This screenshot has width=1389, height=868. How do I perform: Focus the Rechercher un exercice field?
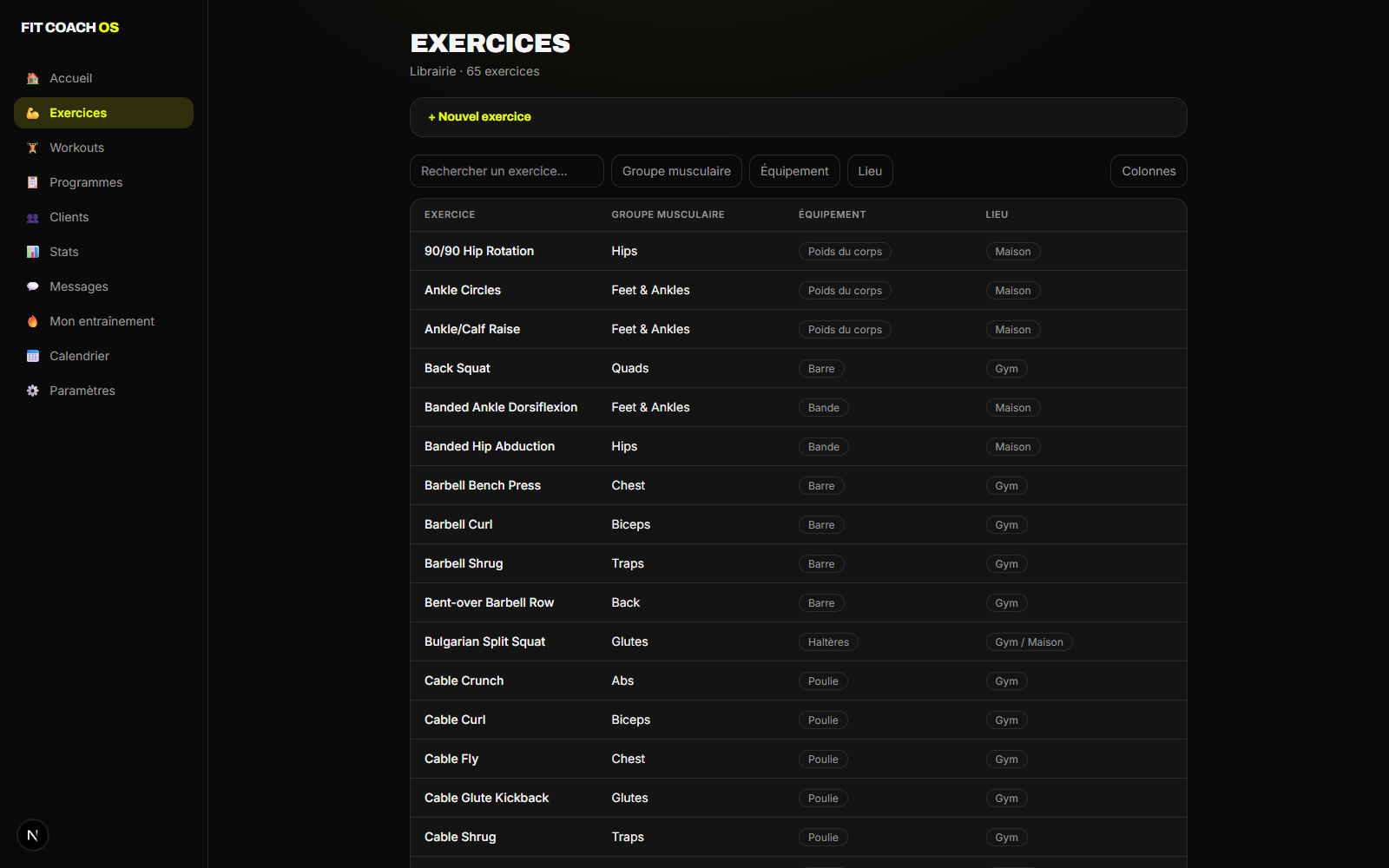pos(507,171)
